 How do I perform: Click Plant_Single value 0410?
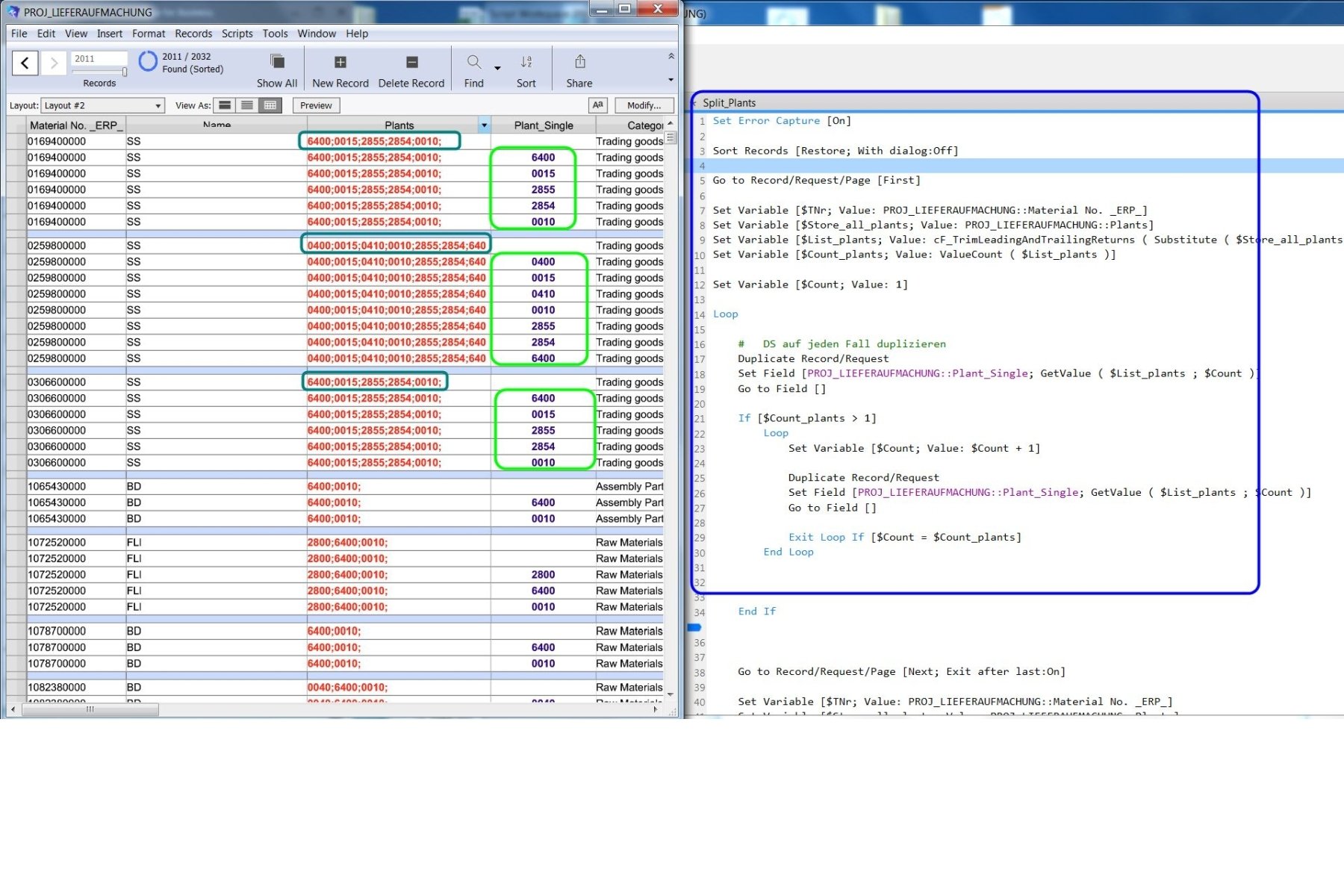point(543,294)
